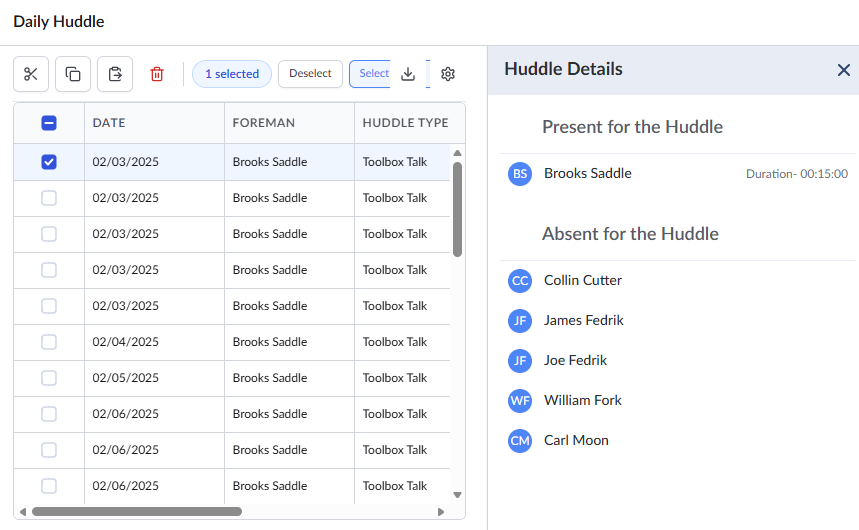This screenshot has height=530, width=859.
Task: Click the horizontal scrollbar thumb
Action: (x=137, y=511)
